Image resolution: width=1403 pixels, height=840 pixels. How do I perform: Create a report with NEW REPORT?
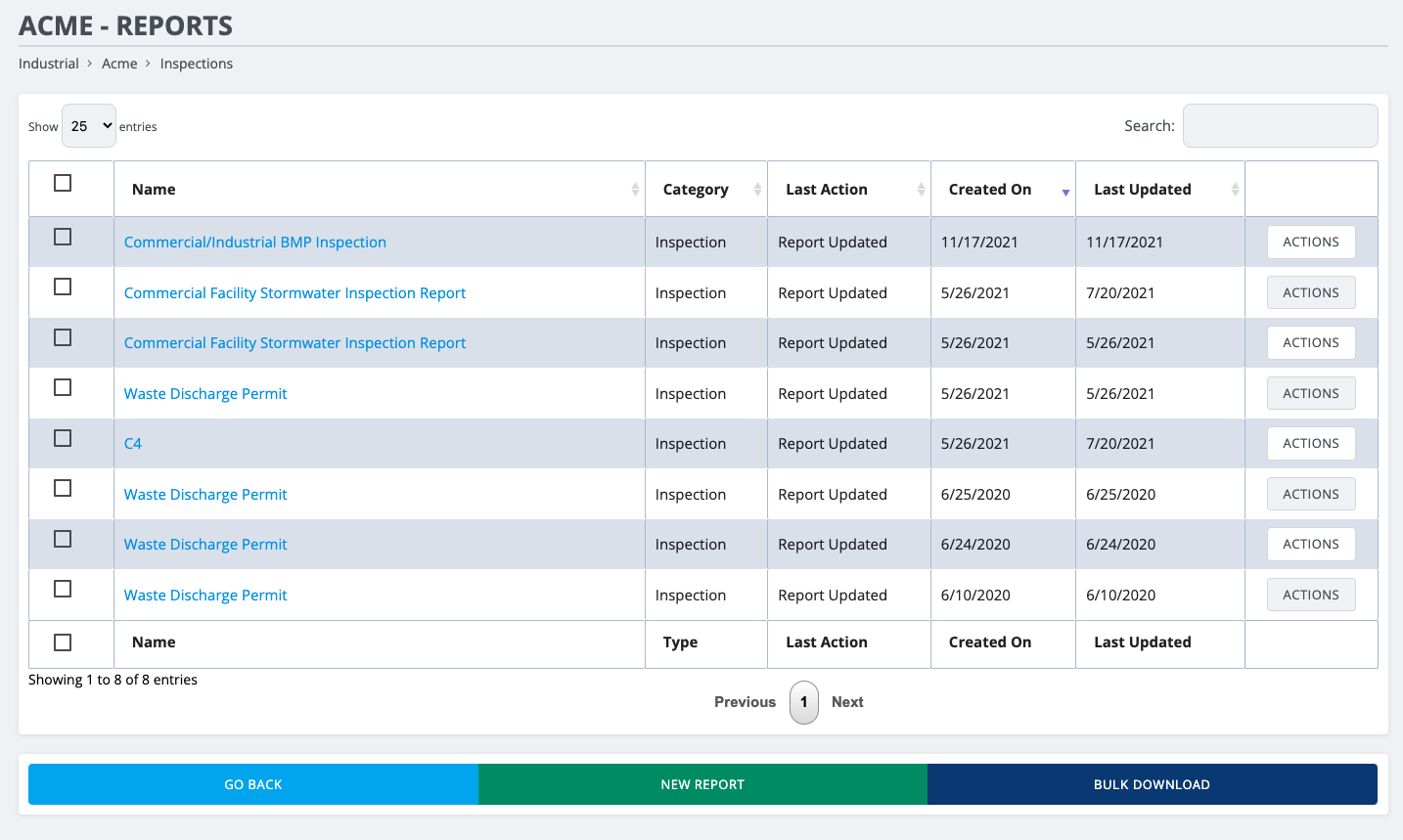(702, 784)
